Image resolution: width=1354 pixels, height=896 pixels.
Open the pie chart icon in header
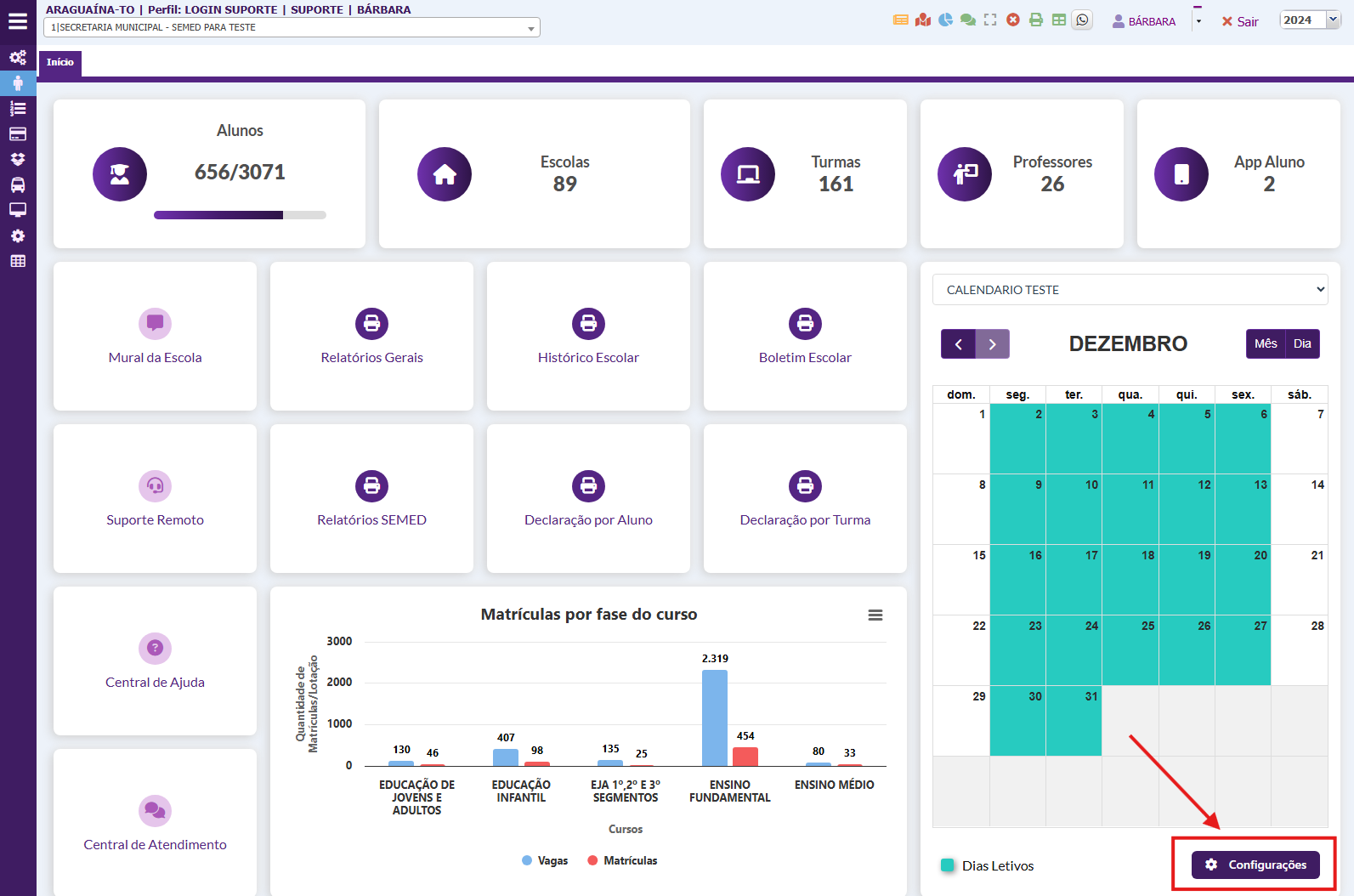[945, 20]
